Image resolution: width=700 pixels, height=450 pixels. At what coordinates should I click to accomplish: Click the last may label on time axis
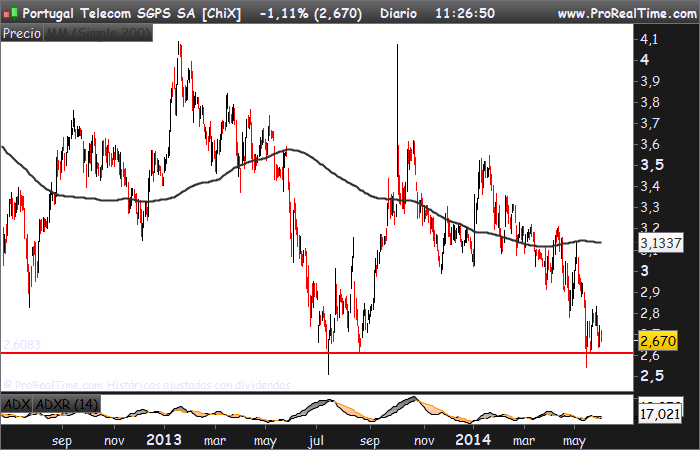[574, 441]
